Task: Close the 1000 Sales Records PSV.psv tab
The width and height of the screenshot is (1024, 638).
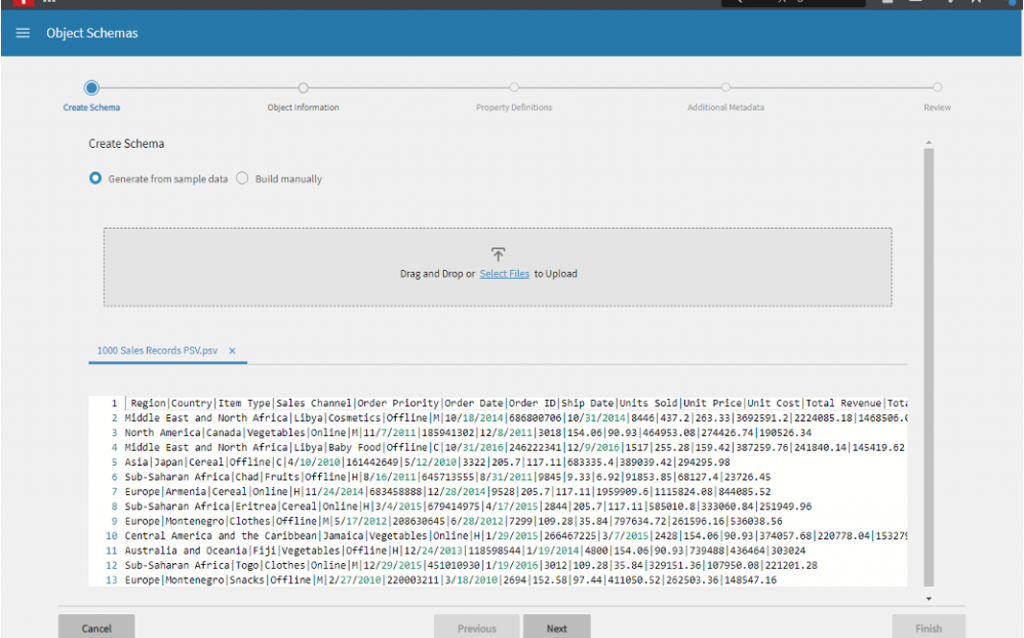Action: pyautogui.click(x=232, y=351)
